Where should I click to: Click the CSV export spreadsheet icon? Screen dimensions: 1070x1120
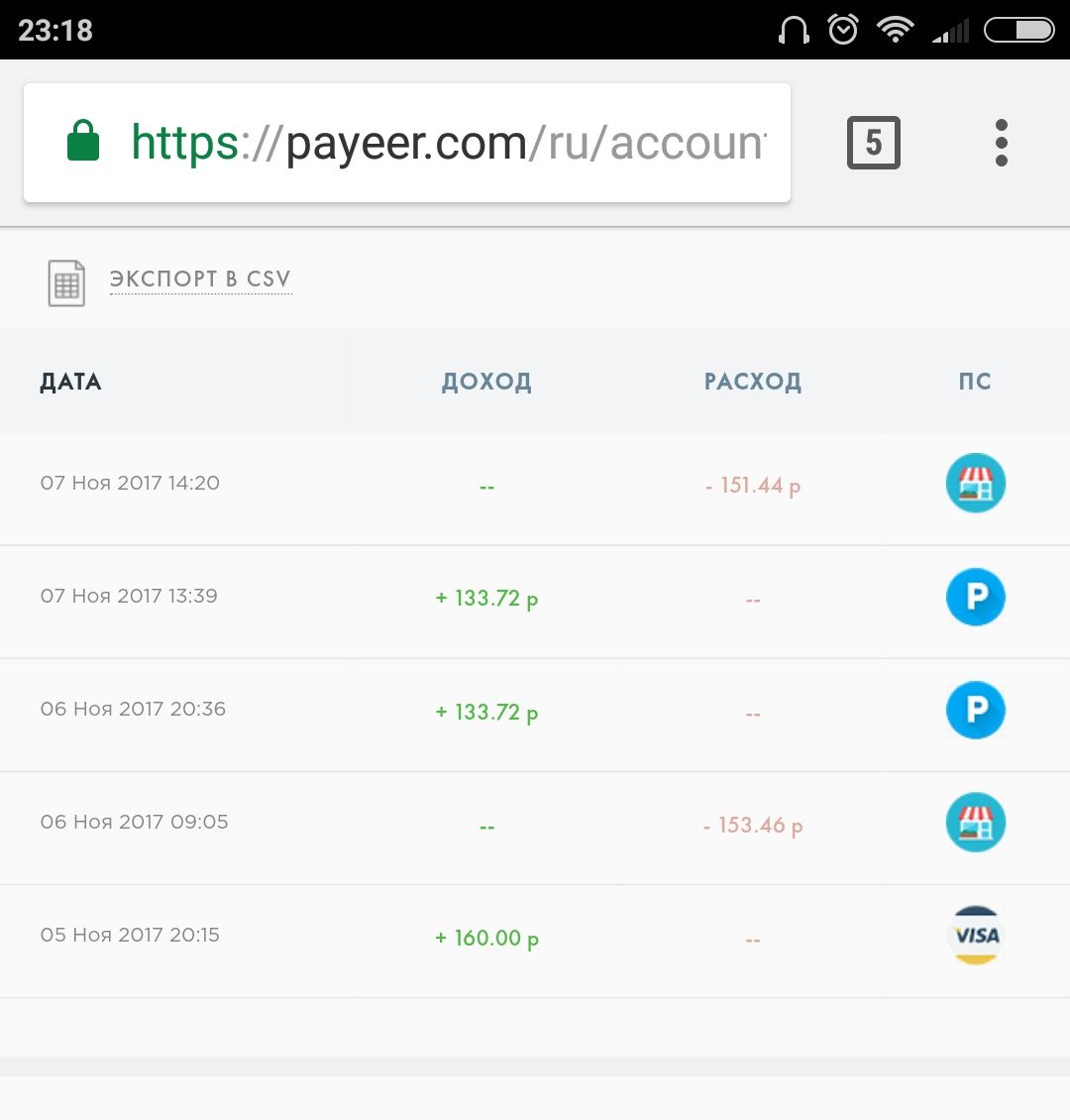tap(66, 282)
